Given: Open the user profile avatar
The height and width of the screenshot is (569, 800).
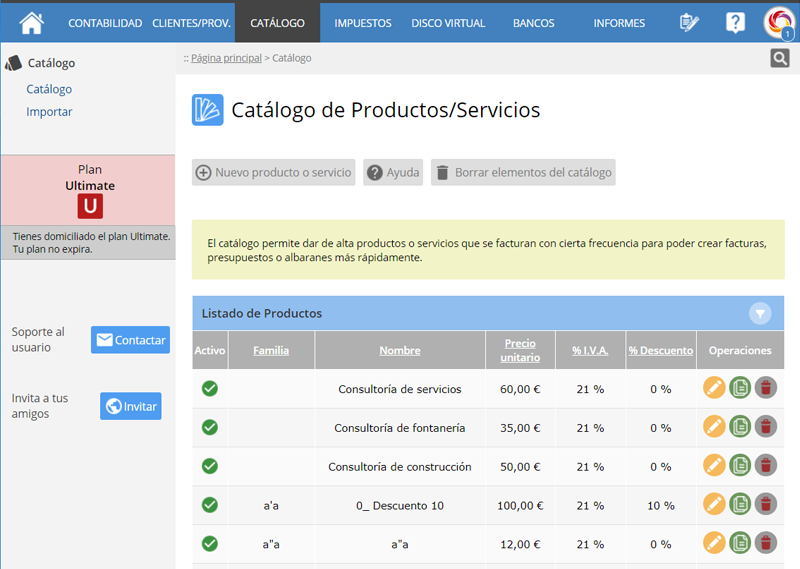Looking at the screenshot, I should point(779,23).
